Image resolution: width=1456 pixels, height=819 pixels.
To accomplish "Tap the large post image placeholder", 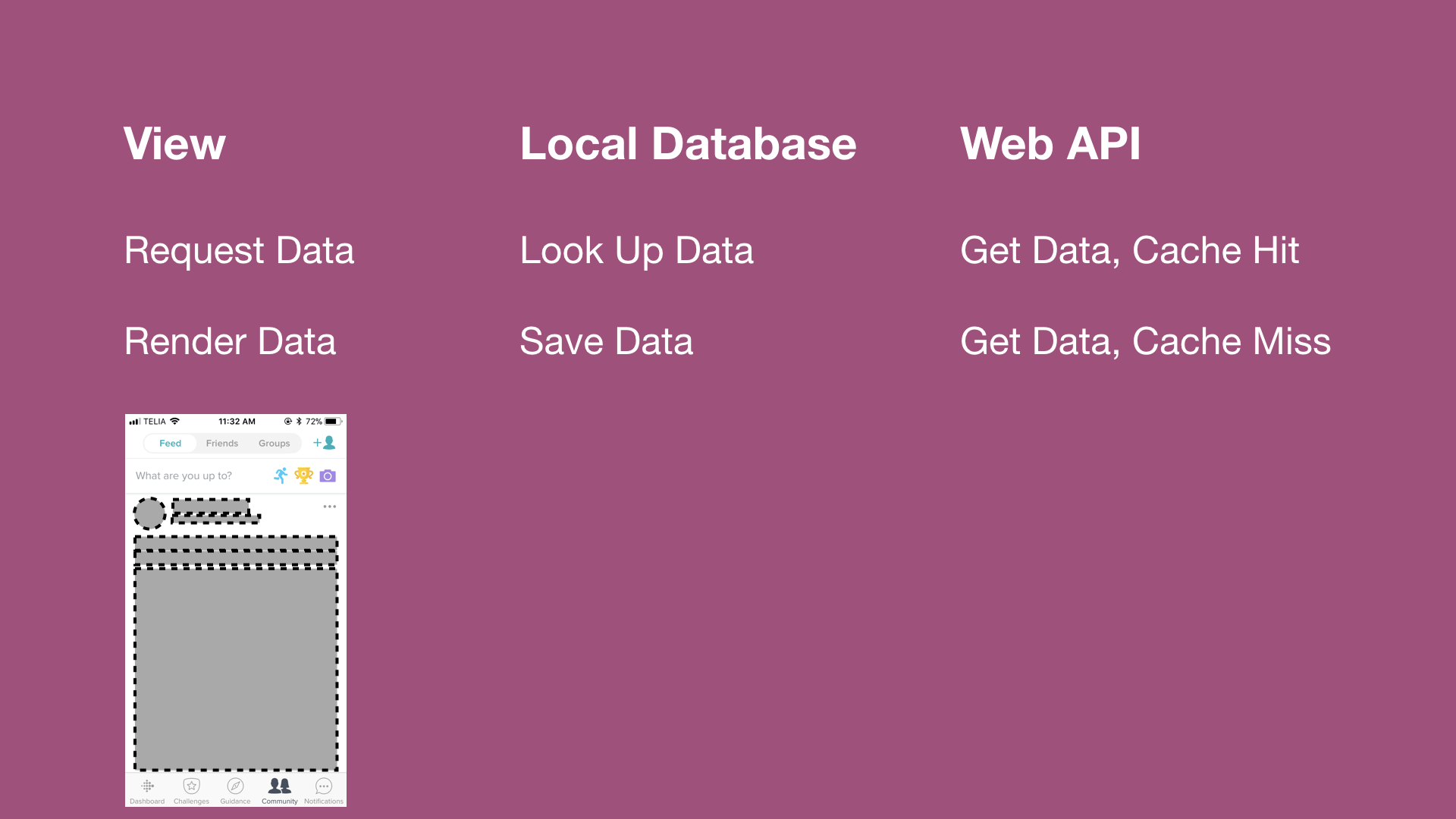I will (236, 669).
